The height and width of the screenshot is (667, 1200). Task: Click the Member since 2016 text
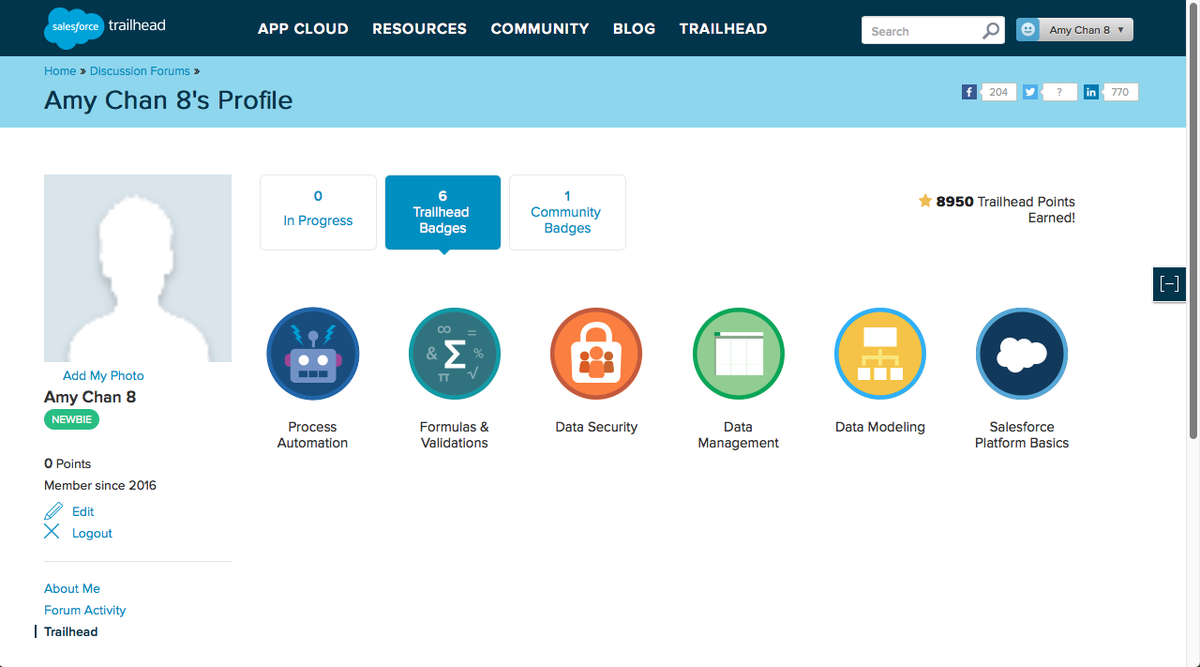pyautogui.click(x=100, y=485)
